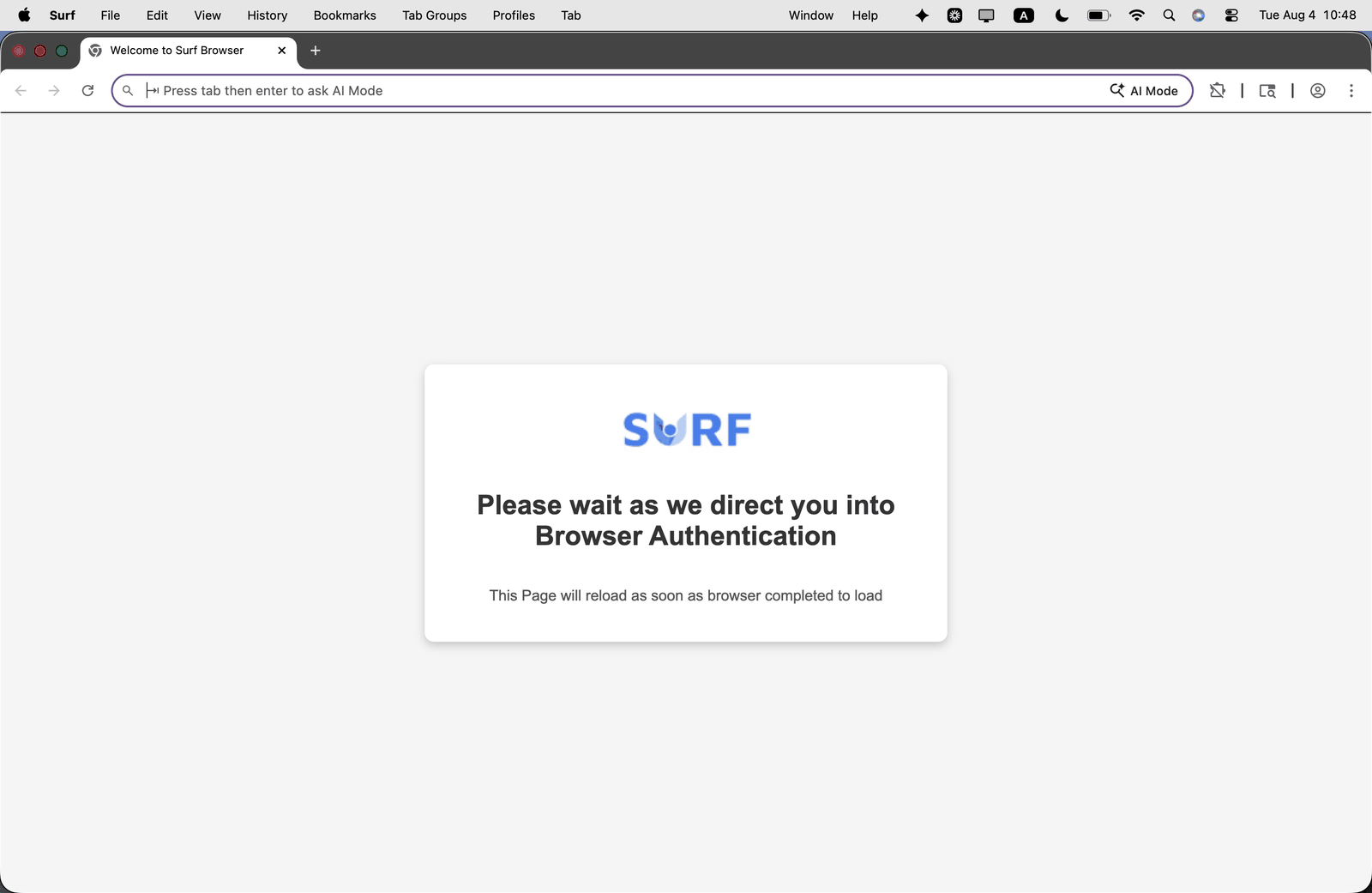Screen dimensions: 1372x893
Task: Maximize the Surf browser window
Action: click(x=62, y=51)
